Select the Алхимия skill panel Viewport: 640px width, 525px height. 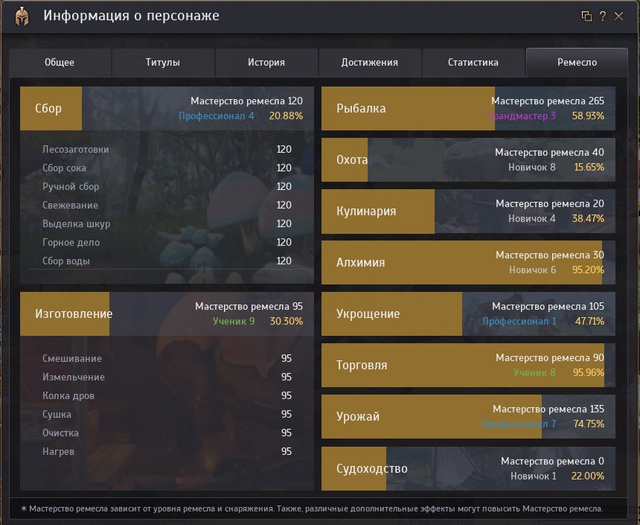pyautogui.click(x=468, y=262)
